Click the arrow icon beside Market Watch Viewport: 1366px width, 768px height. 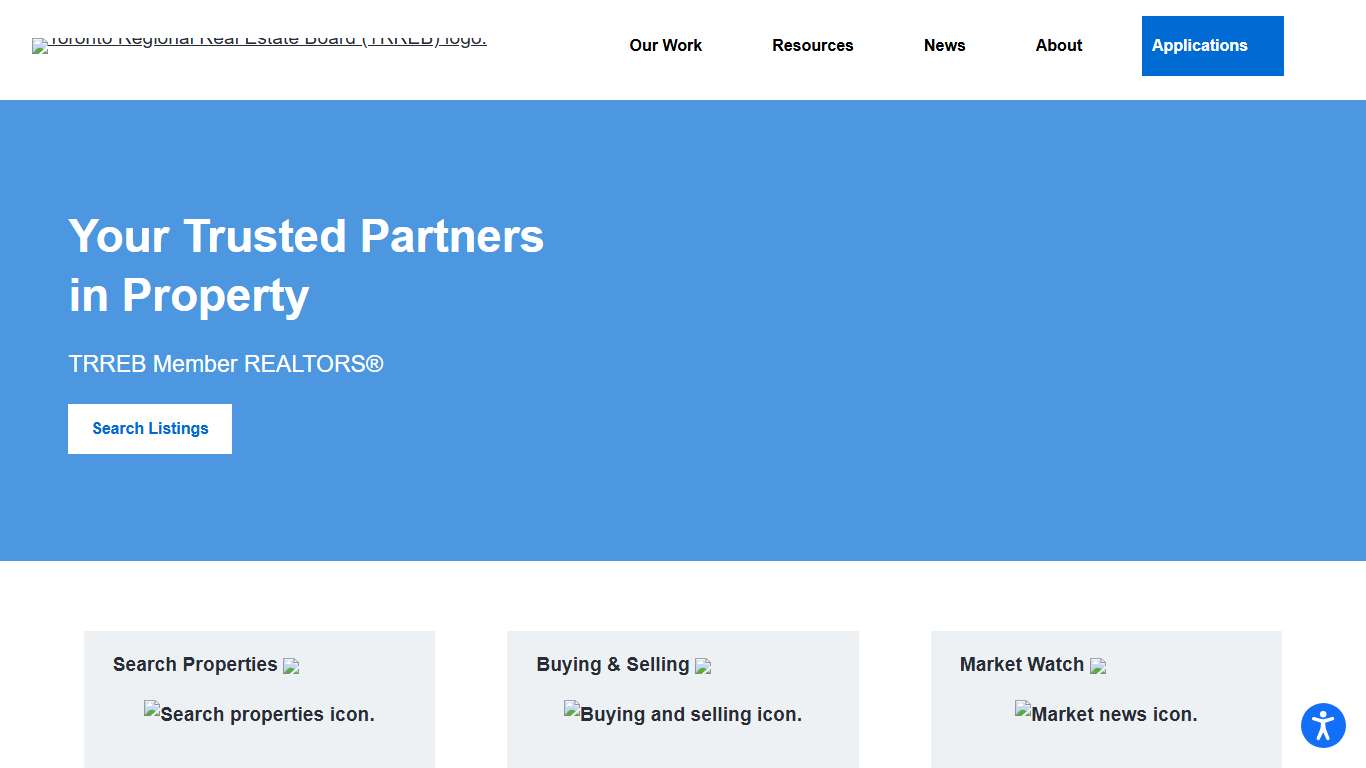click(1099, 666)
